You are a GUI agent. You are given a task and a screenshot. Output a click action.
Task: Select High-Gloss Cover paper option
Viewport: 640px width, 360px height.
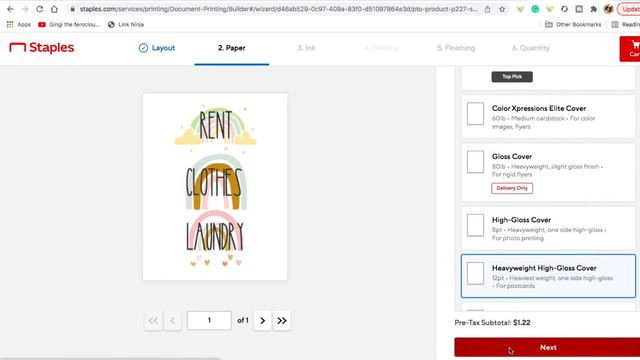coord(548,228)
